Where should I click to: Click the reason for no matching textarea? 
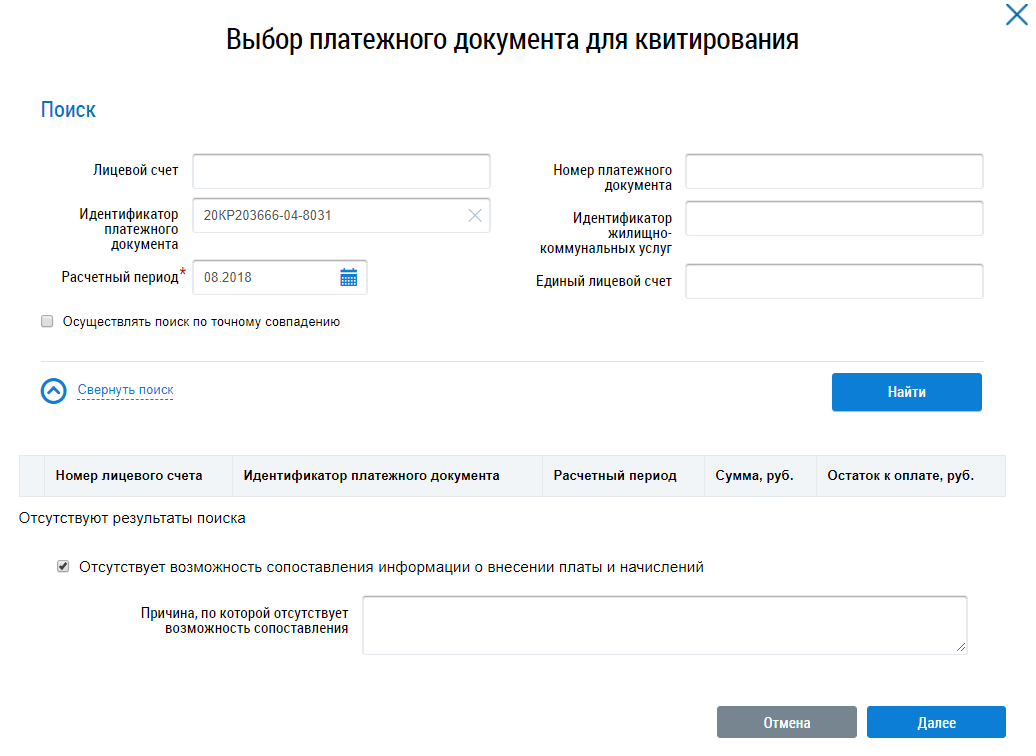click(x=664, y=625)
